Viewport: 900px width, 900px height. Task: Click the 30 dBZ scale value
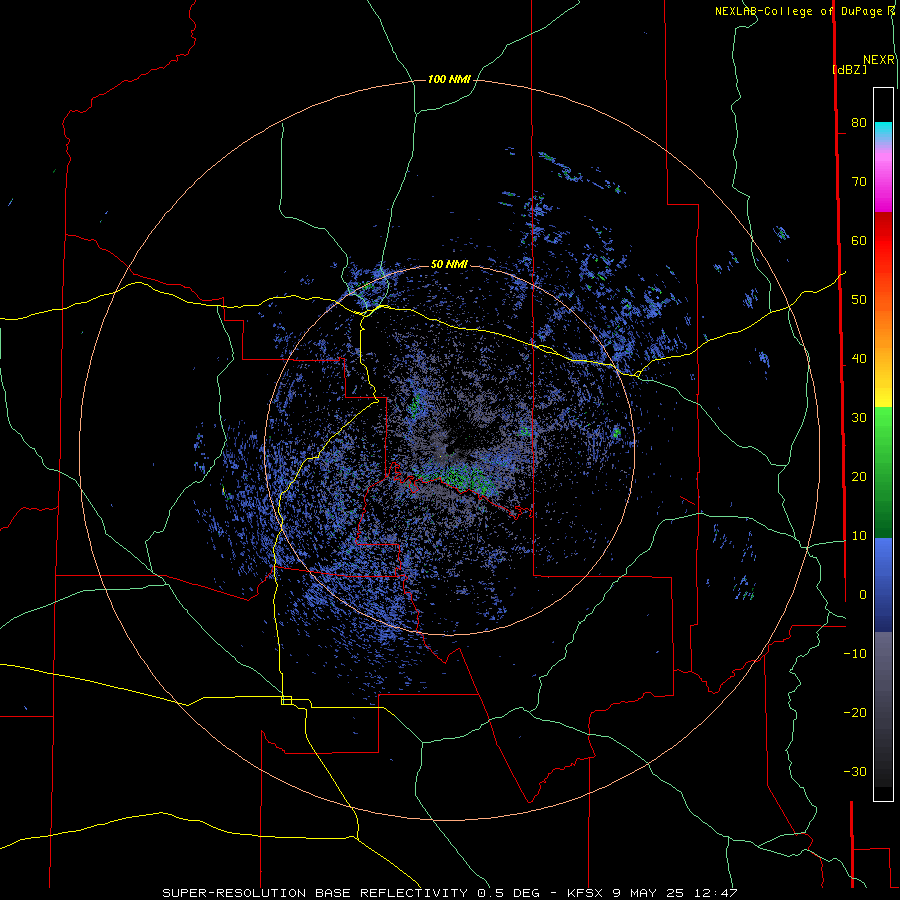click(859, 418)
